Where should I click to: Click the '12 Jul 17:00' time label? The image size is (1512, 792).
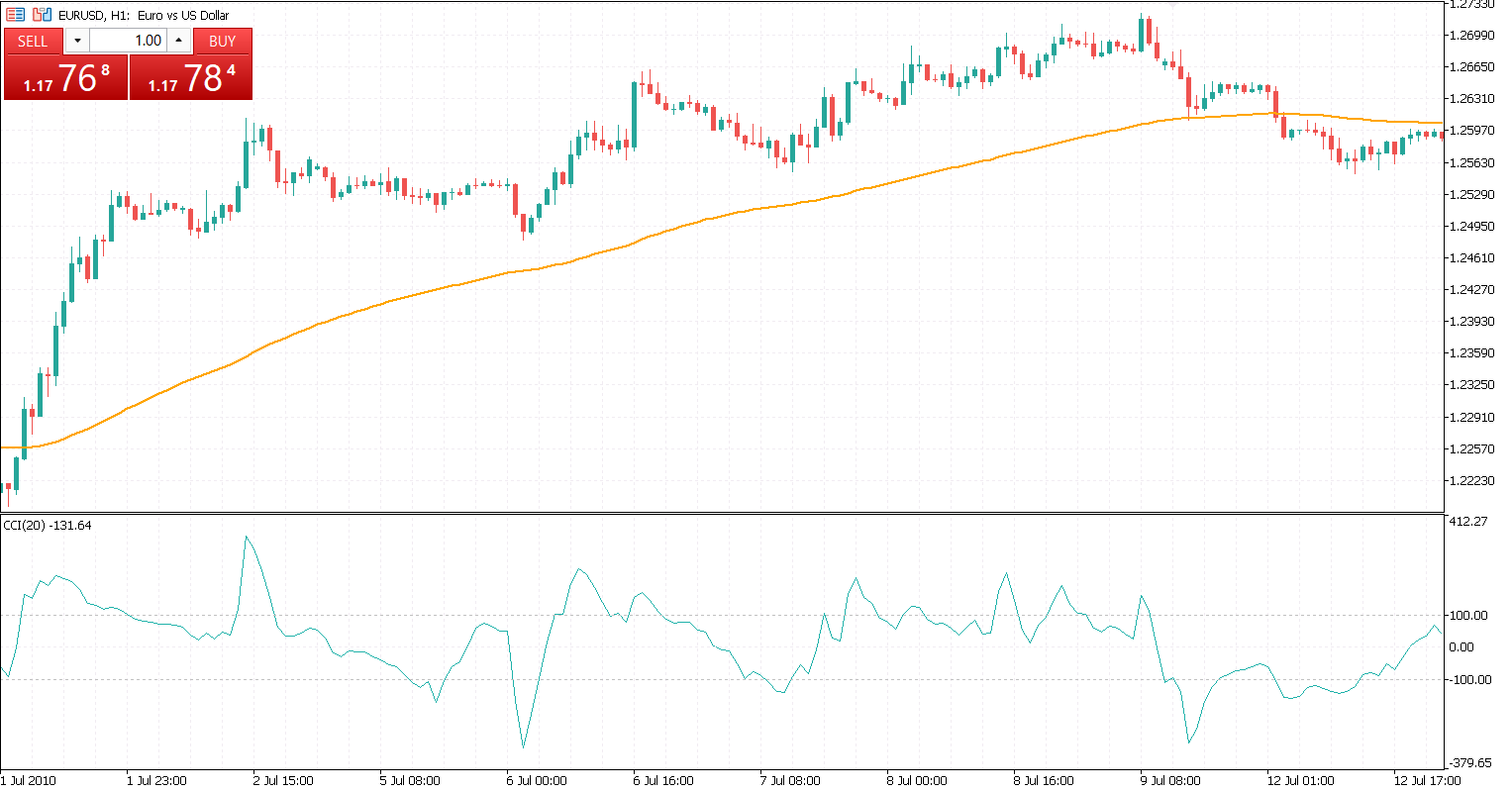tap(1427, 780)
